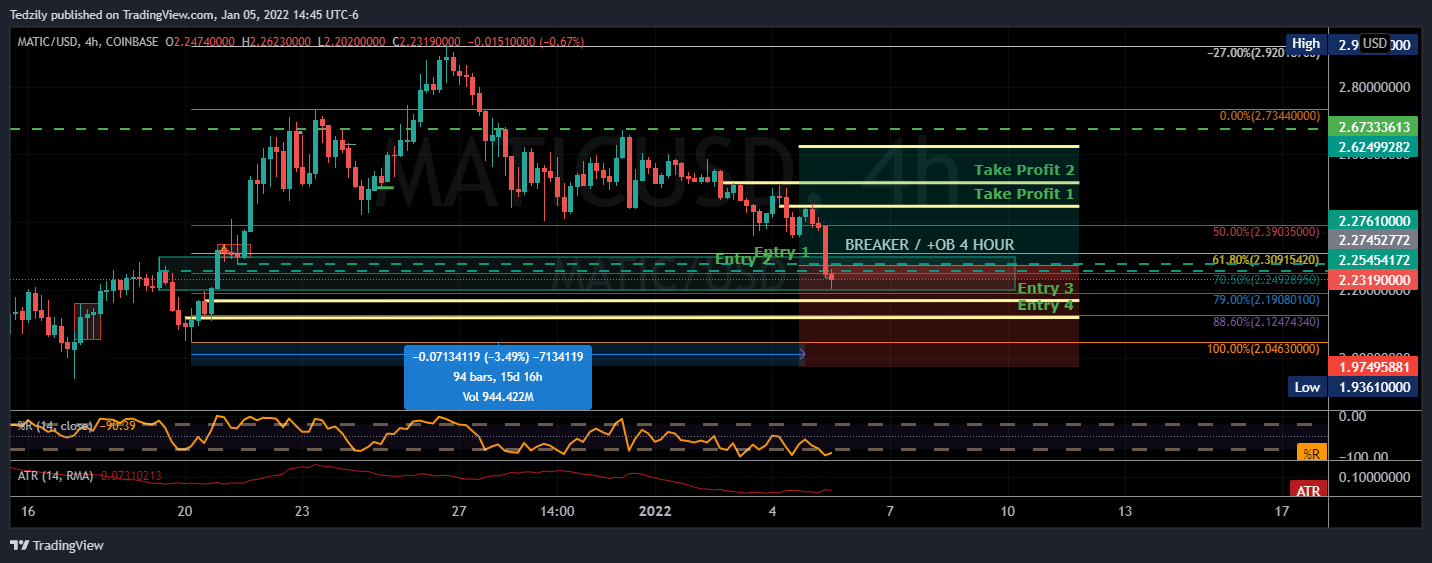This screenshot has height=563, width=1432.
Task: Click the 88.60%(2.12474340) Fibonacci level label
Action: coord(1266,321)
